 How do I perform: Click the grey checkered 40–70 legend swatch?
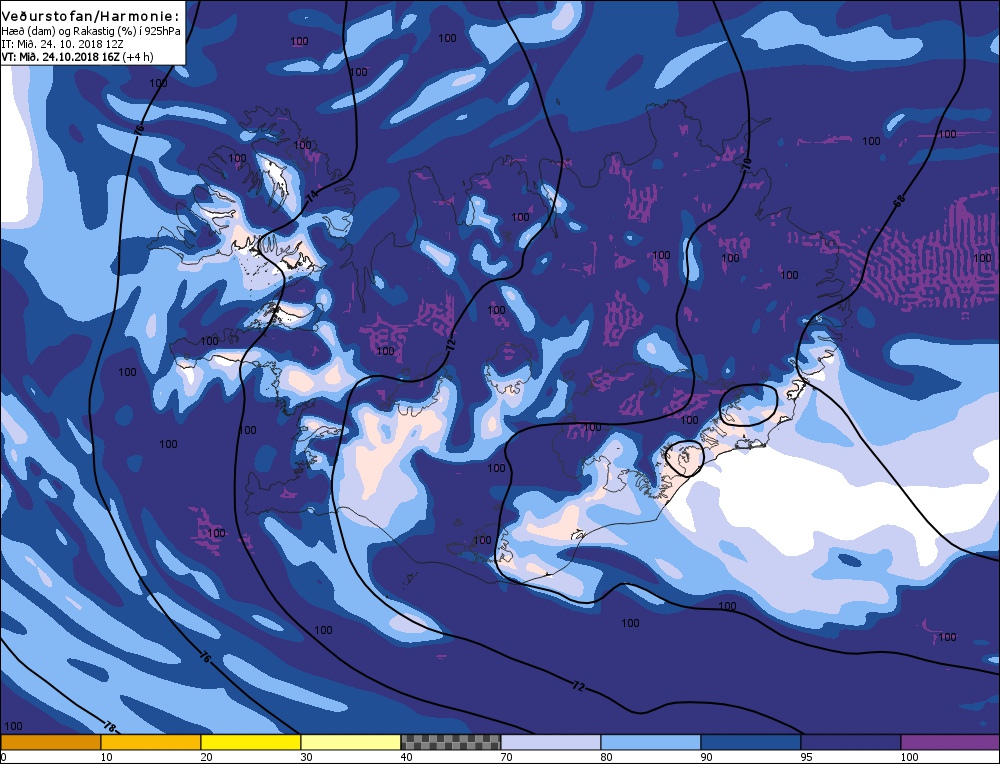pos(451,742)
